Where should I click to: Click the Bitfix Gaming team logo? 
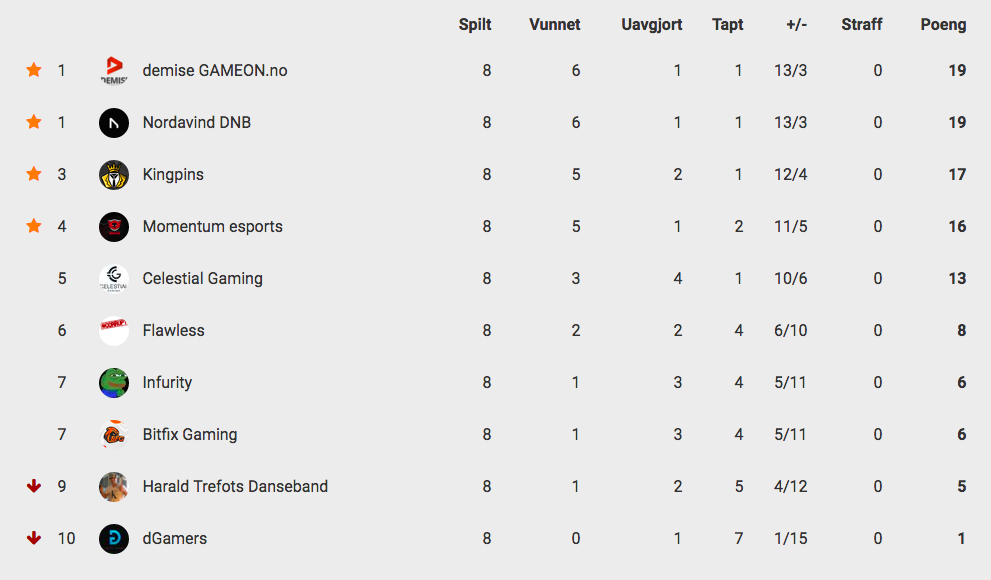click(x=114, y=435)
